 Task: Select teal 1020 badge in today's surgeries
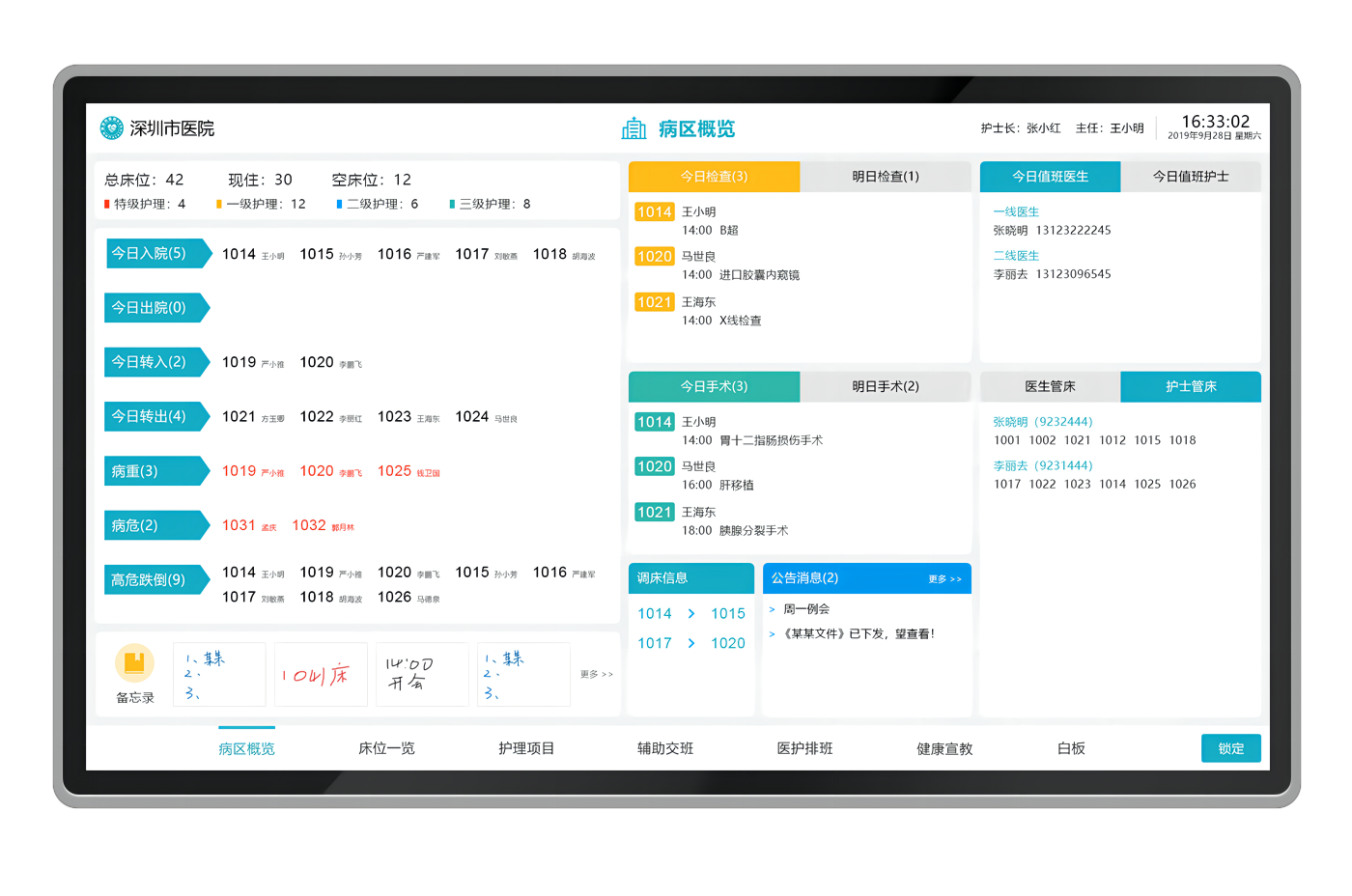point(654,466)
